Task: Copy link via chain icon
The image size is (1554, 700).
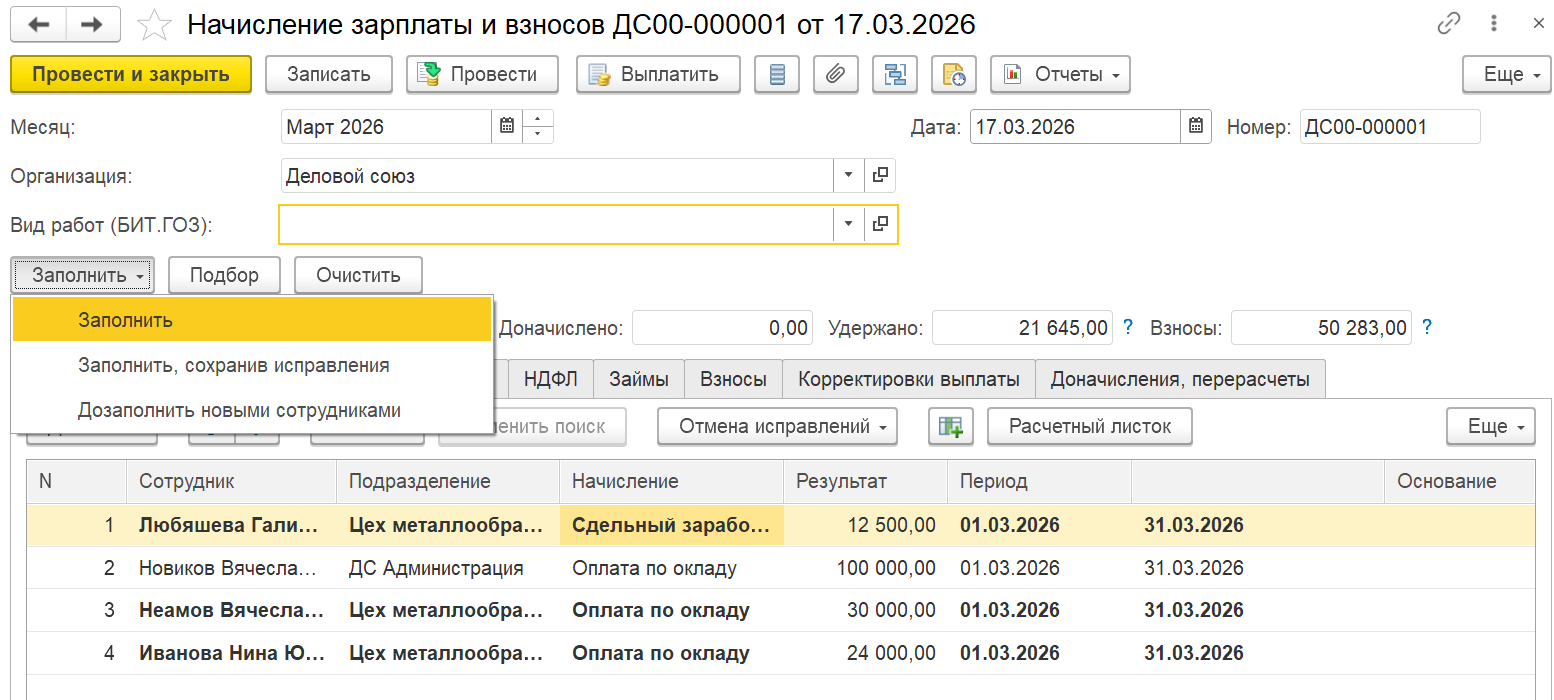Action: pos(1449,24)
